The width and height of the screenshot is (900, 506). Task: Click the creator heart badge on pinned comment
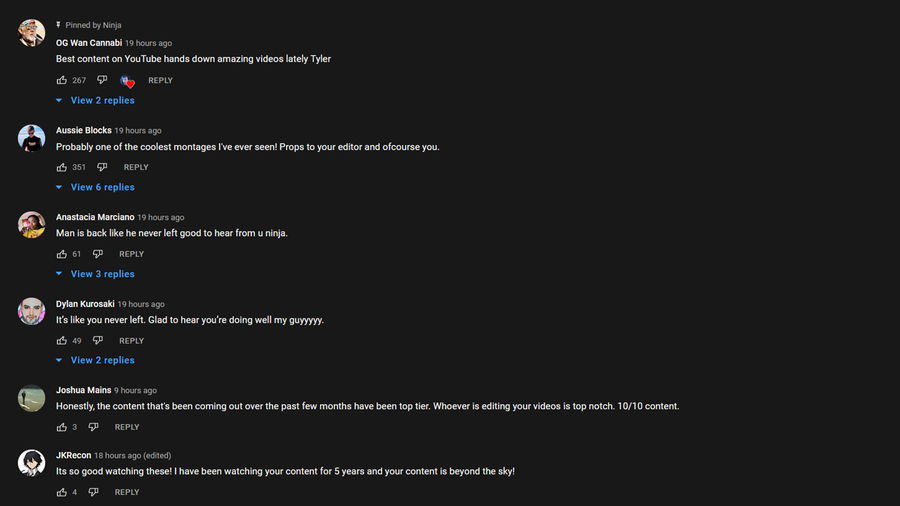point(127,81)
